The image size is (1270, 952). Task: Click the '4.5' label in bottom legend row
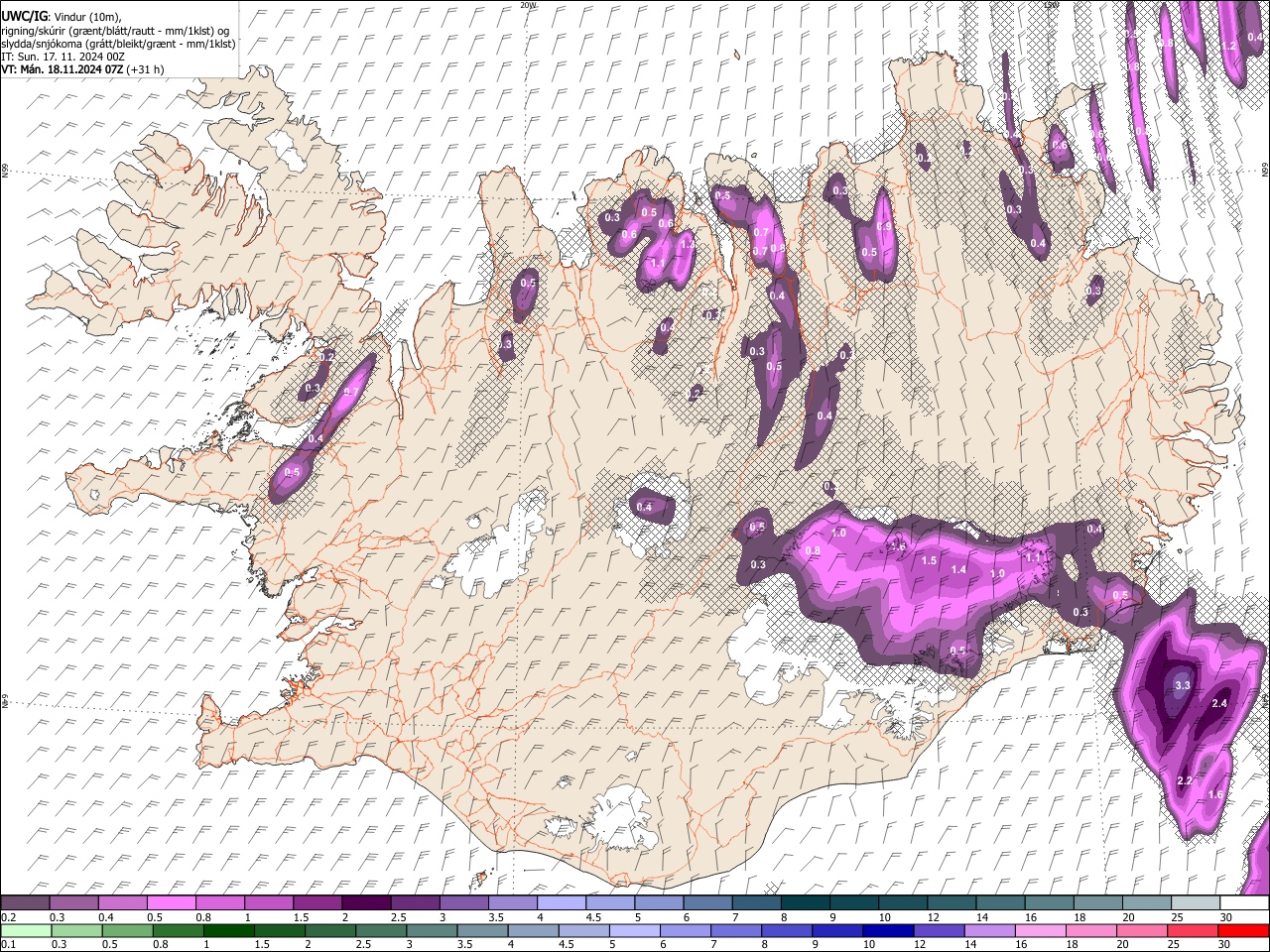pyautogui.click(x=566, y=945)
